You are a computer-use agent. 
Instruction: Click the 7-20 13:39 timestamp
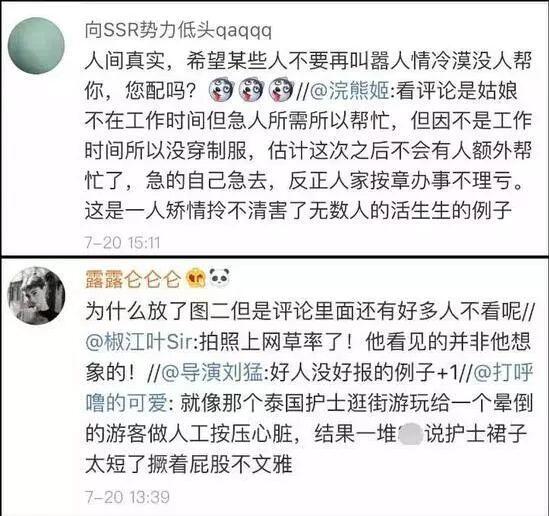pyautogui.click(x=127, y=497)
